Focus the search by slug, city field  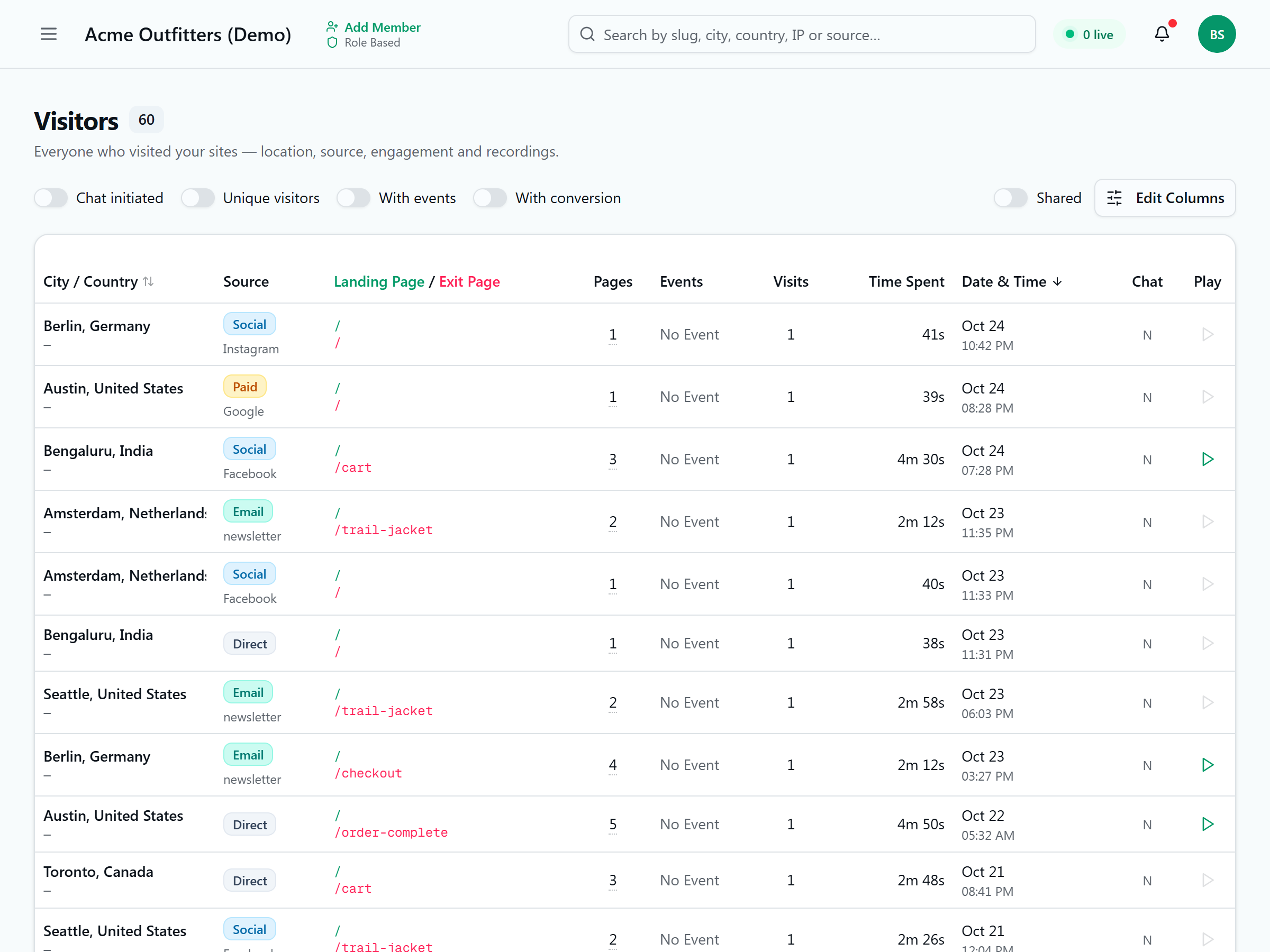click(802, 34)
